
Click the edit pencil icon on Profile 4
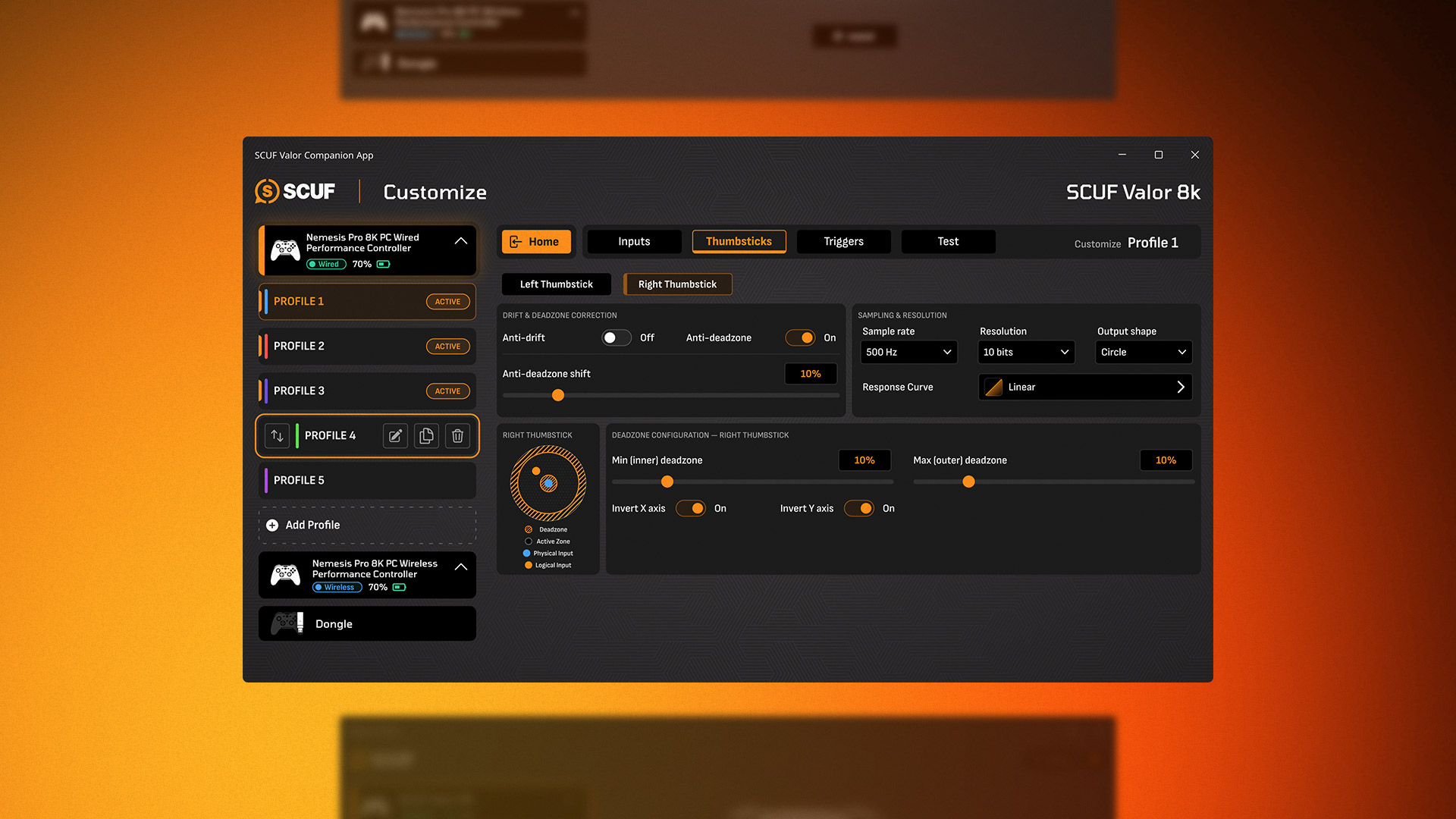[x=395, y=436]
